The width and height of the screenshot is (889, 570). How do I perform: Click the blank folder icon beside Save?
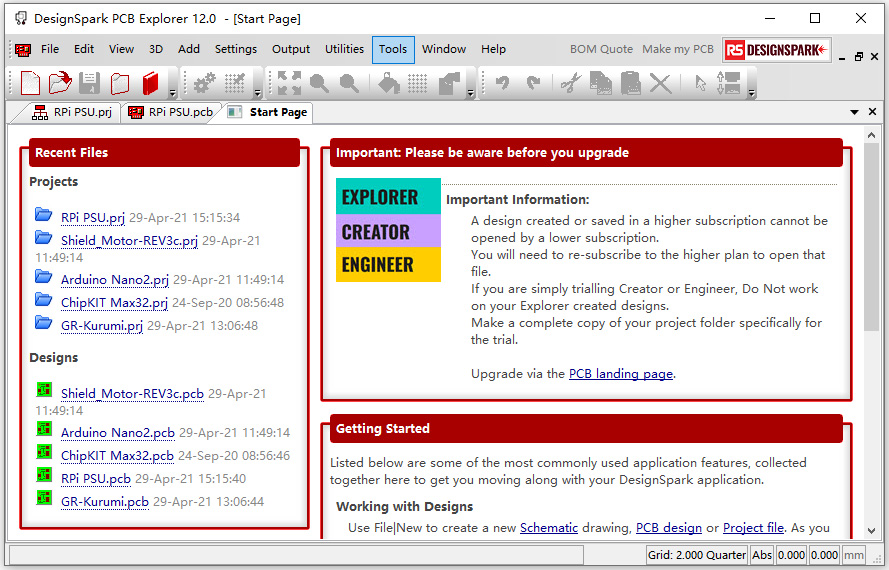pos(120,83)
